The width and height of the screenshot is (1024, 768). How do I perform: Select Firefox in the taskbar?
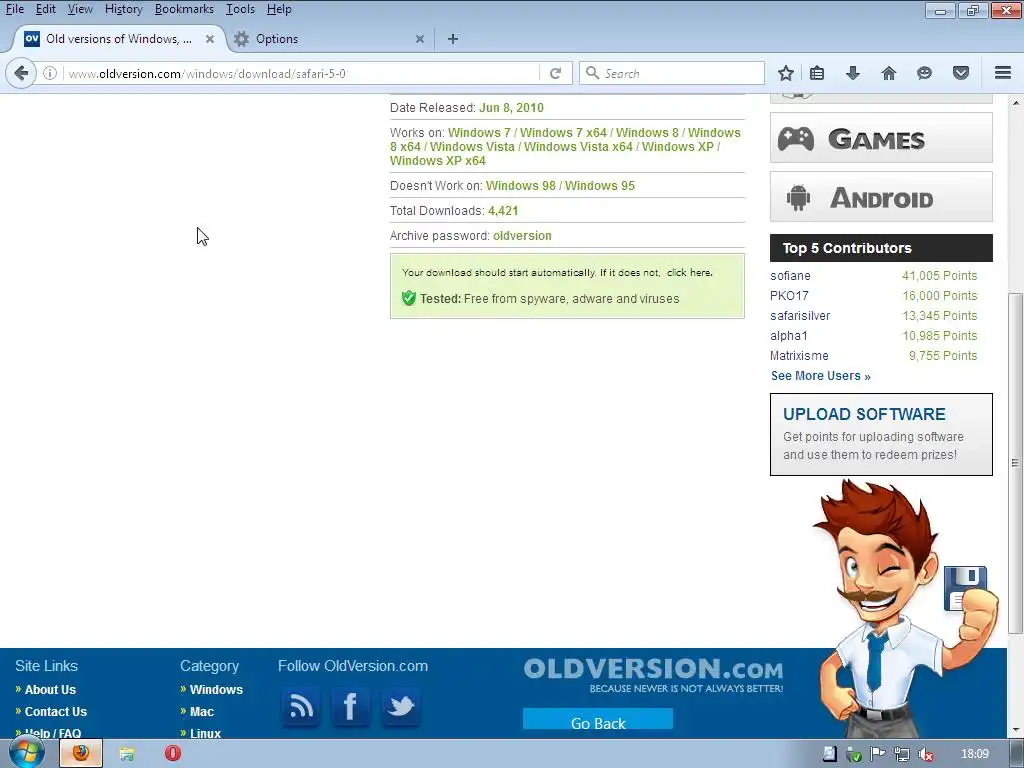point(81,754)
